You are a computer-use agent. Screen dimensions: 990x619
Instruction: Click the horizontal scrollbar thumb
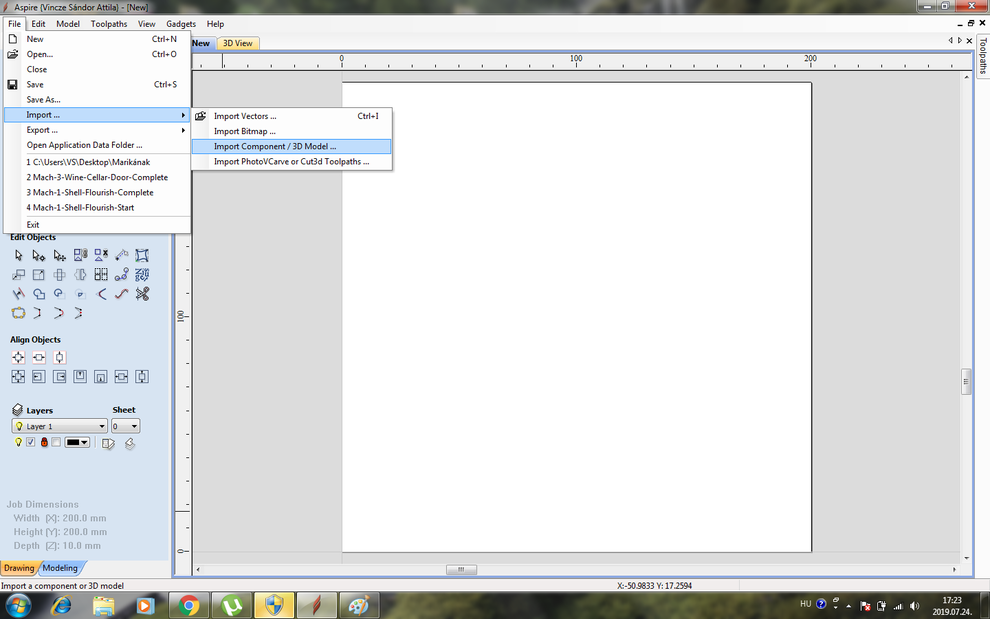tap(461, 570)
